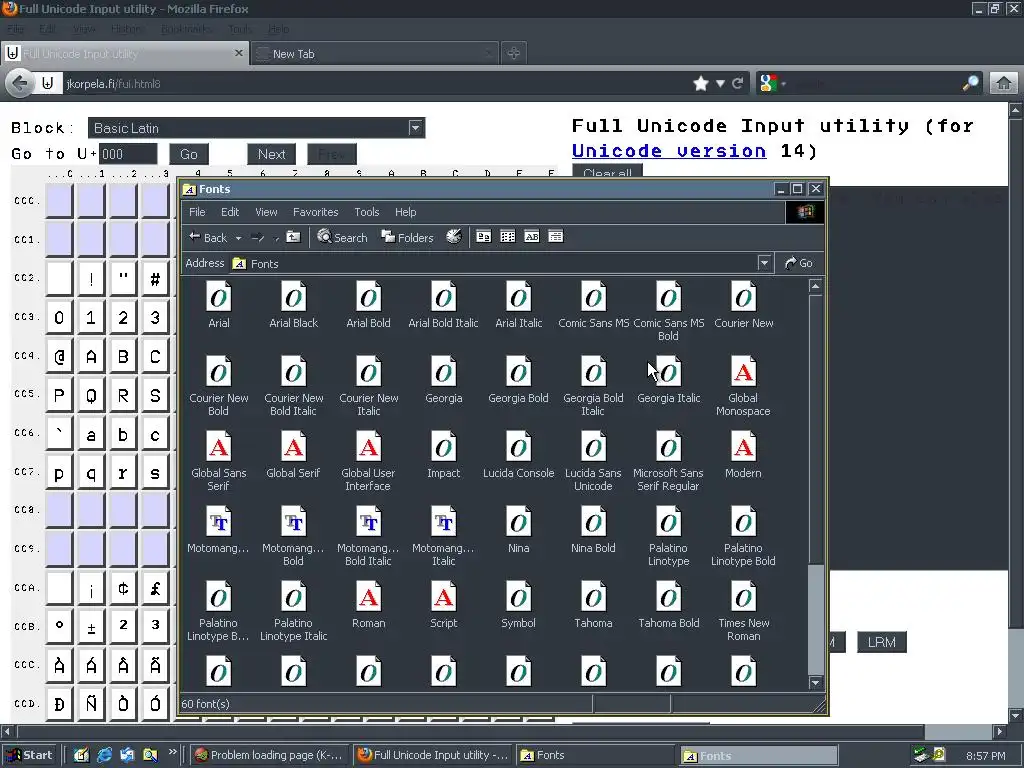The image size is (1024, 768).
Task: Select the Times New Roman font
Action: [743, 612]
